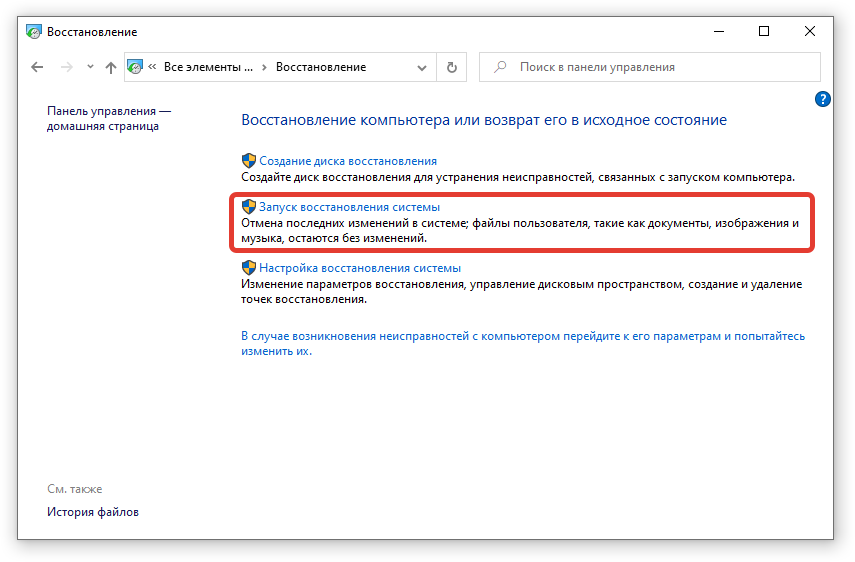Click the magnifier icon in the search box
The image size is (855, 562).
click(x=500, y=67)
